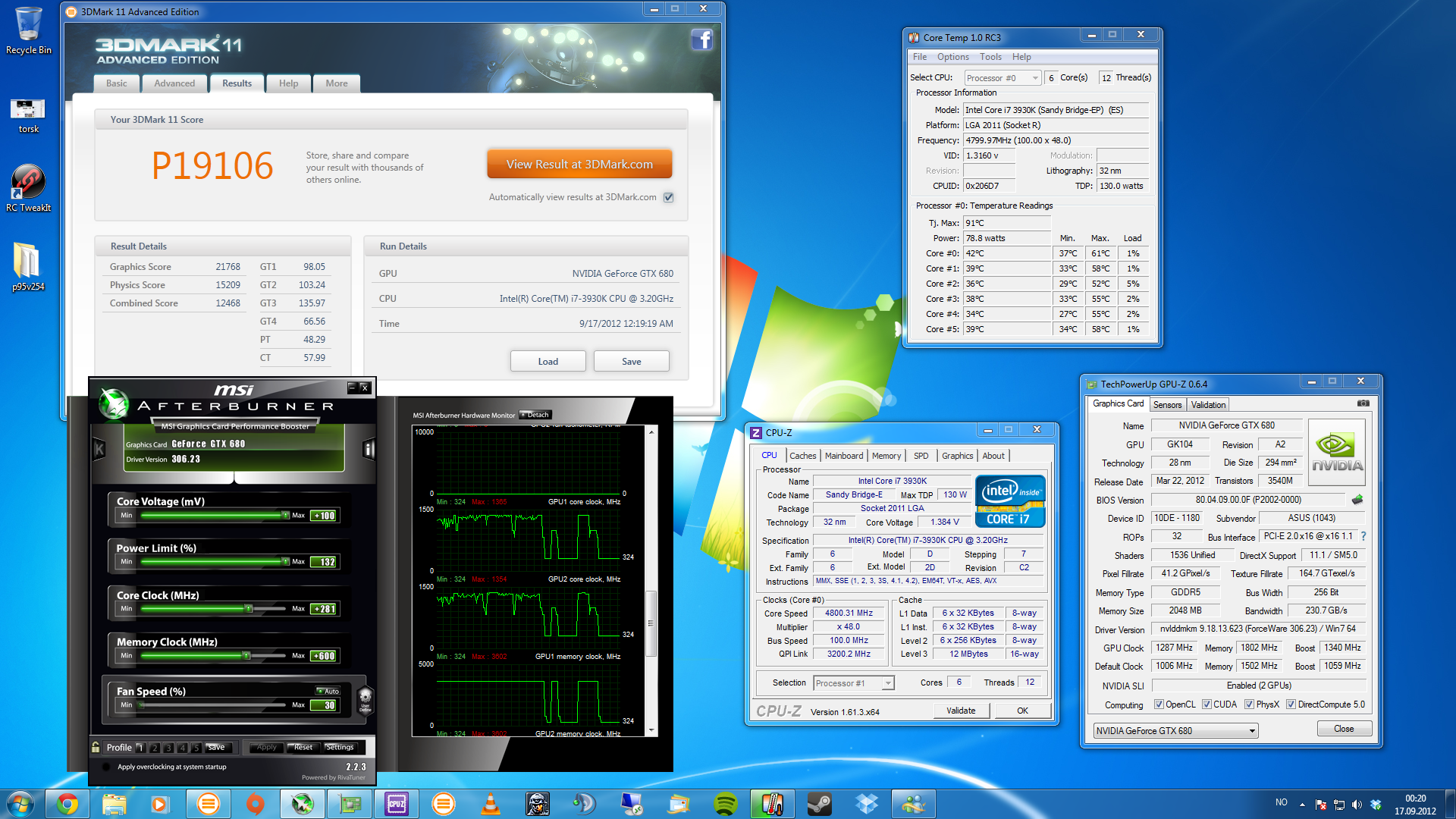Open RC TweakIt desktop shortcut

[29, 188]
